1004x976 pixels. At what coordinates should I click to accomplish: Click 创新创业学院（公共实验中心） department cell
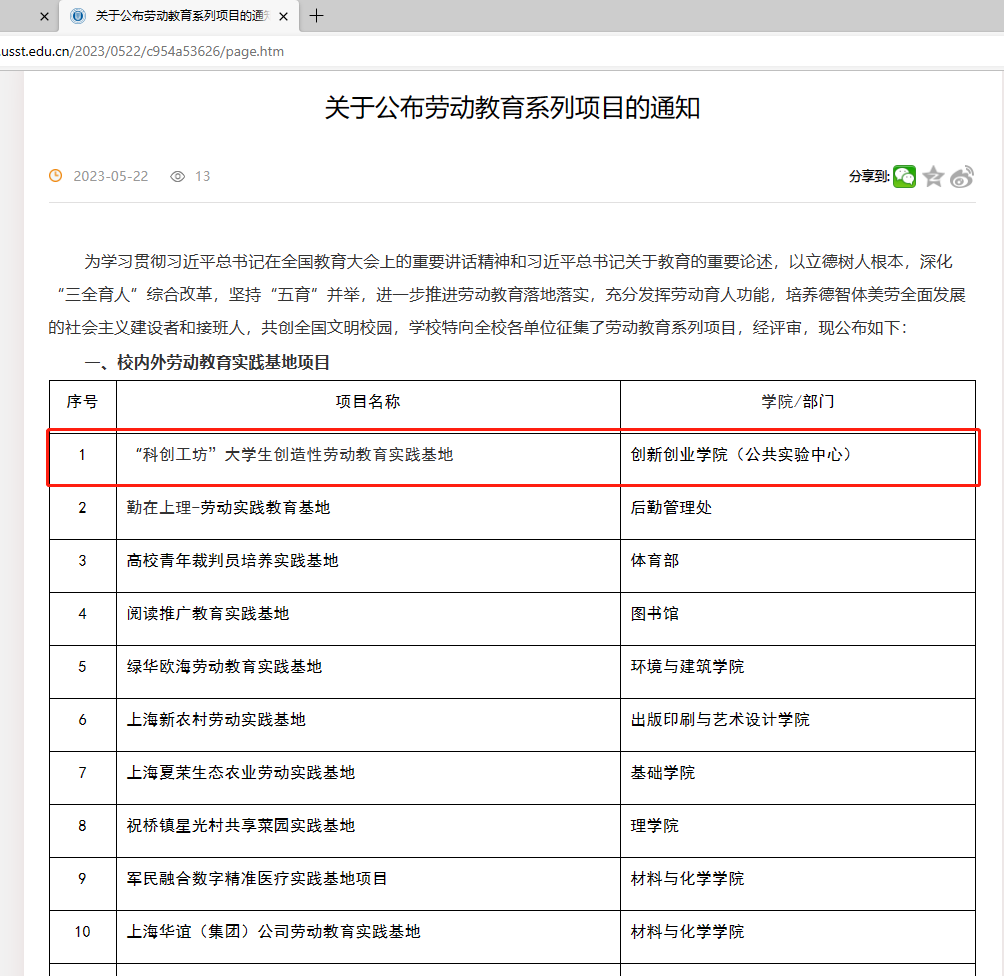pos(742,455)
